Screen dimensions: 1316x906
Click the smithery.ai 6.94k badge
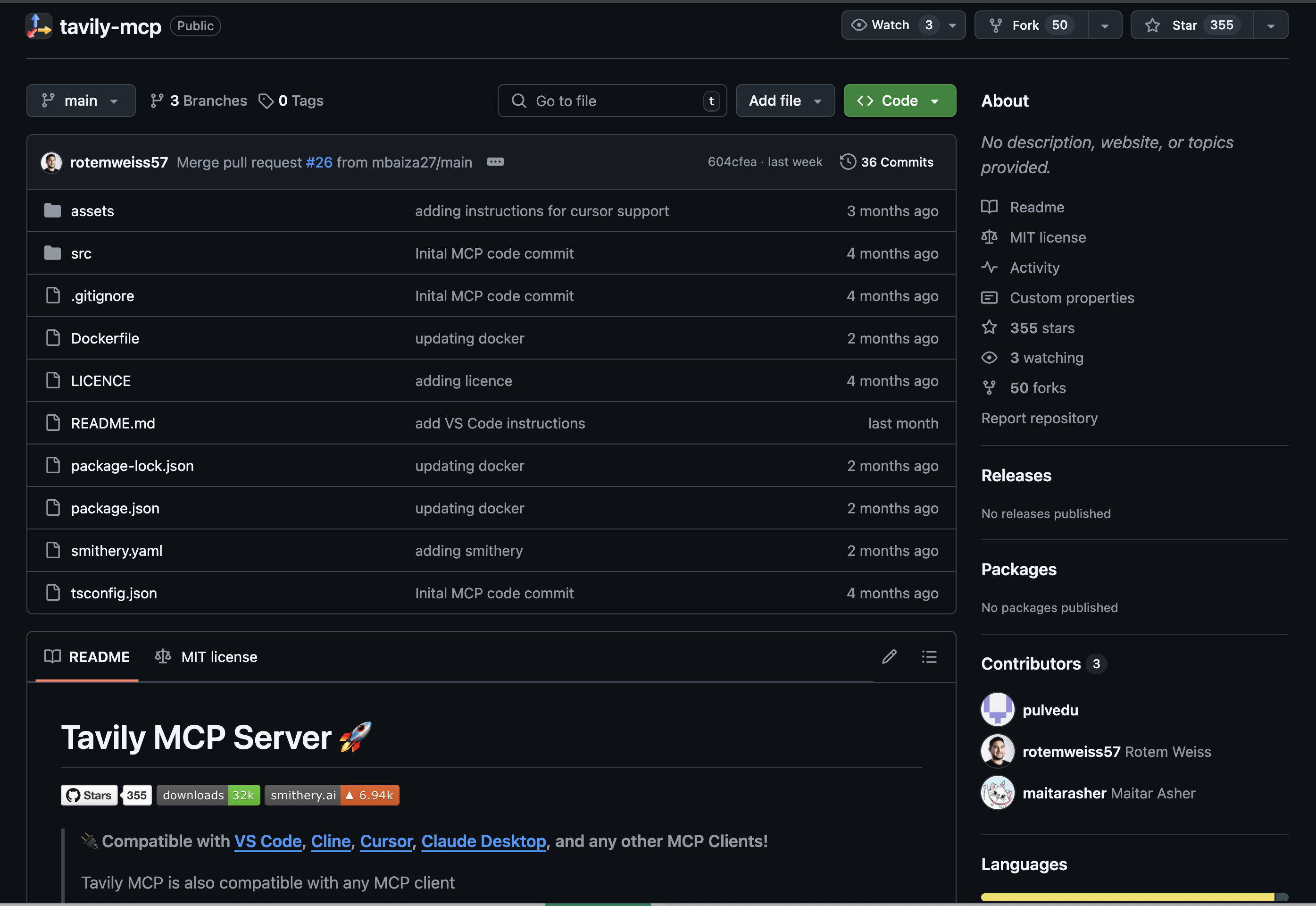[x=332, y=795]
